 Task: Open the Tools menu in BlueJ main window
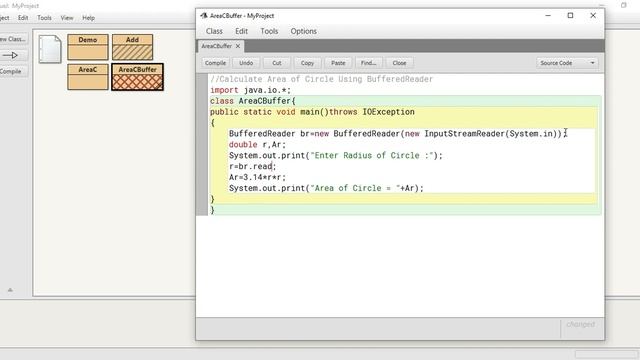[44, 18]
